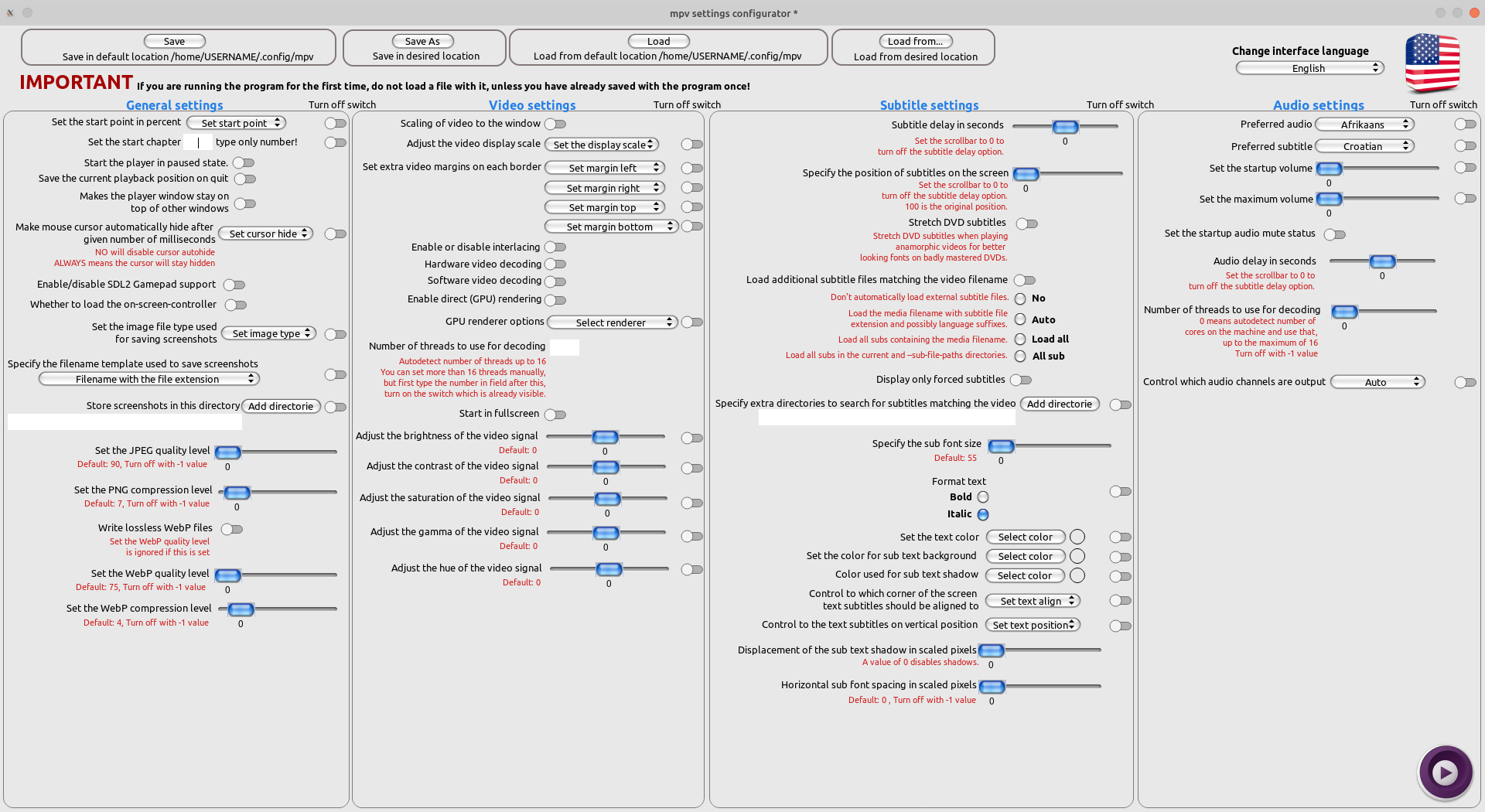Toggle on-screen-controller loading switch

coord(236,305)
